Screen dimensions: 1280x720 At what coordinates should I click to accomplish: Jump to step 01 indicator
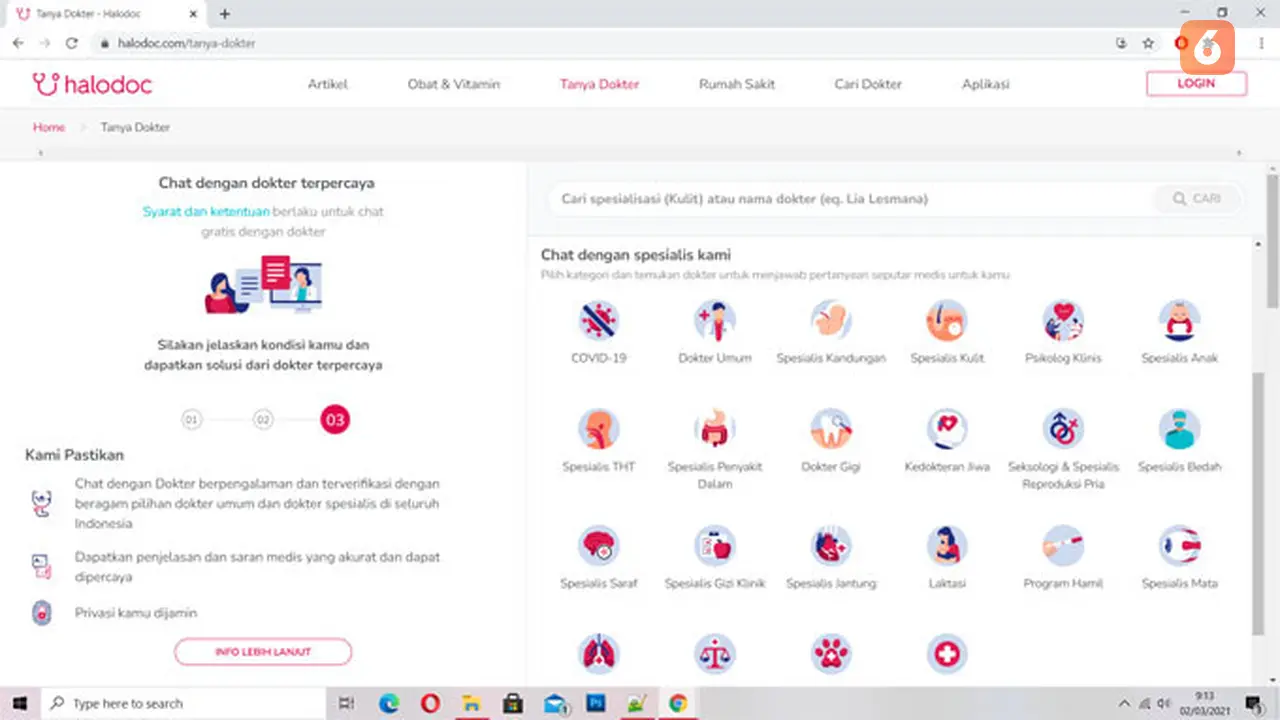pyautogui.click(x=192, y=420)
